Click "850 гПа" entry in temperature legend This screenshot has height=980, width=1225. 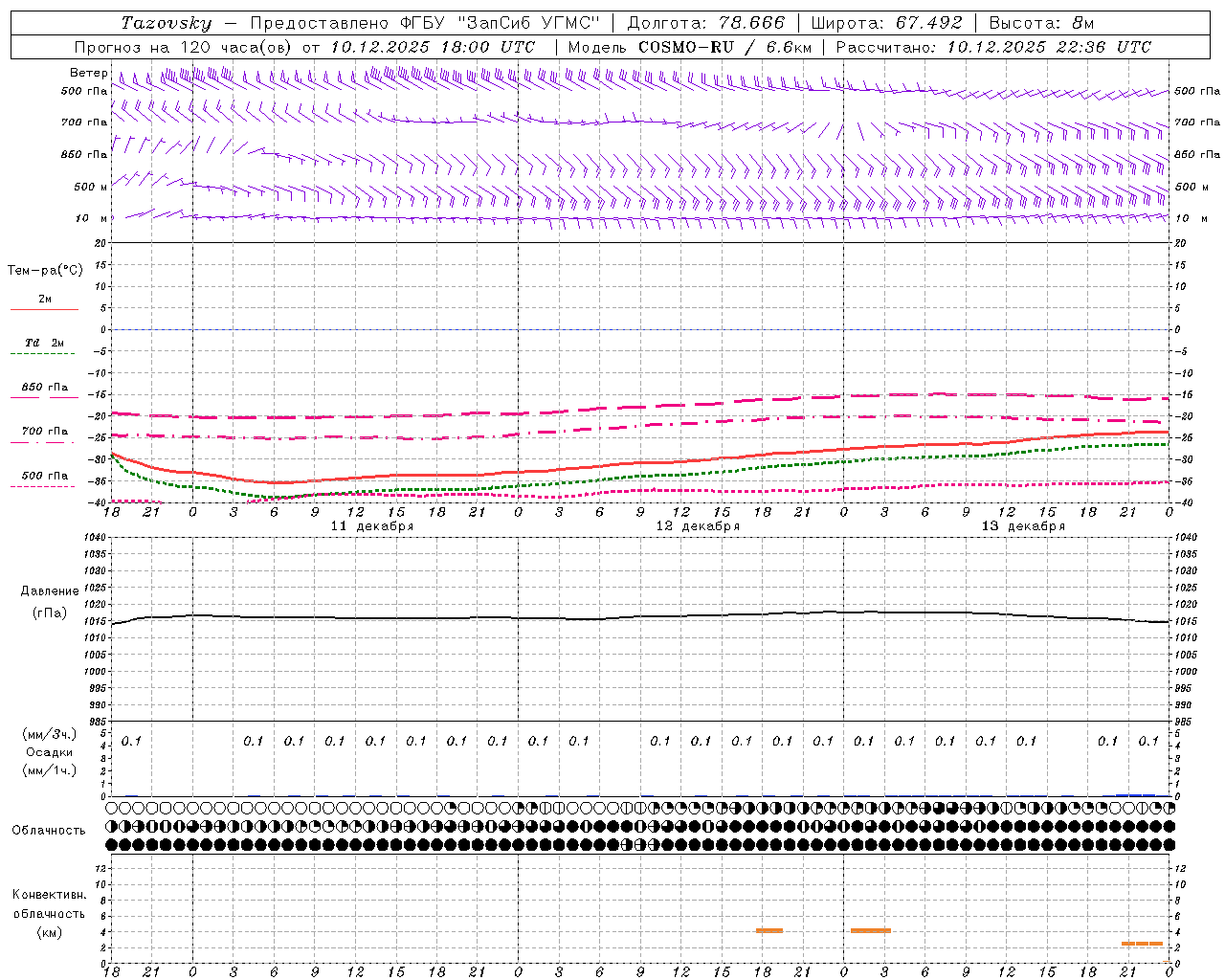coord(45,388)
